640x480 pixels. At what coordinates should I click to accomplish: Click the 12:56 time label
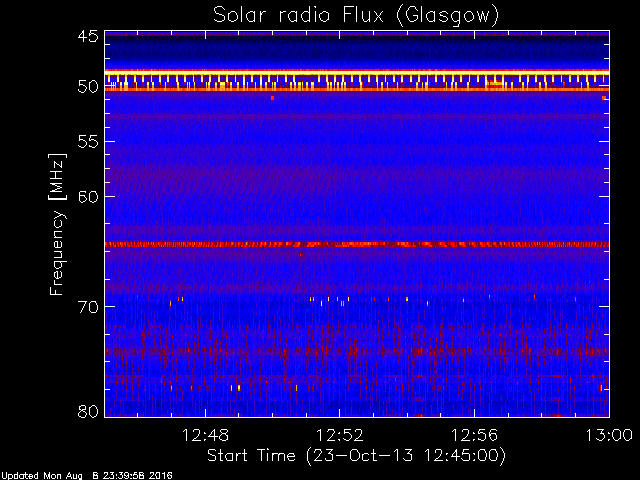tap(474, 435)
